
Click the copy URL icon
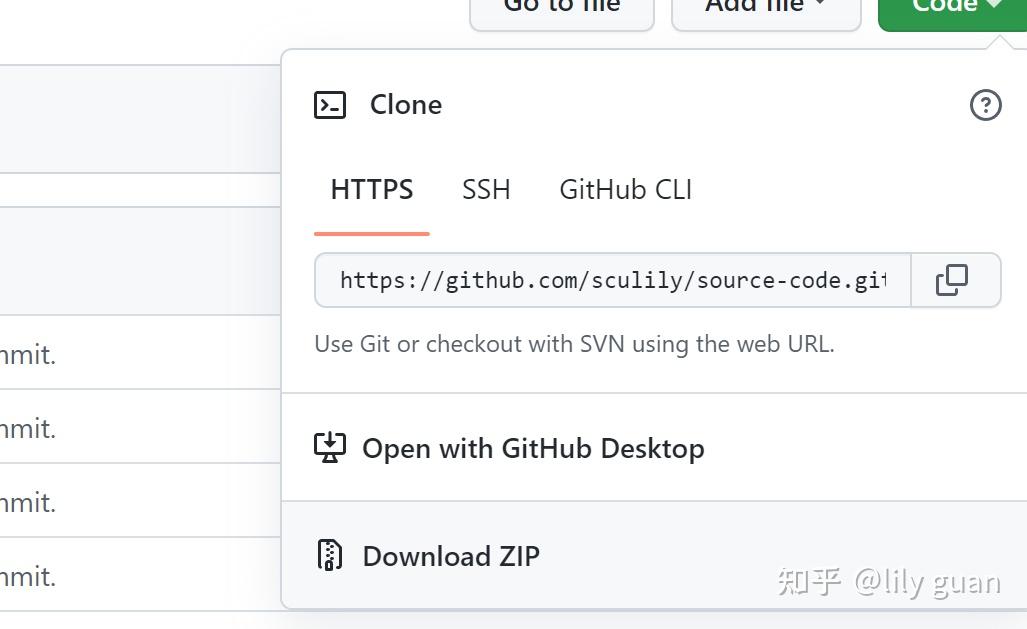click(954, 281)
